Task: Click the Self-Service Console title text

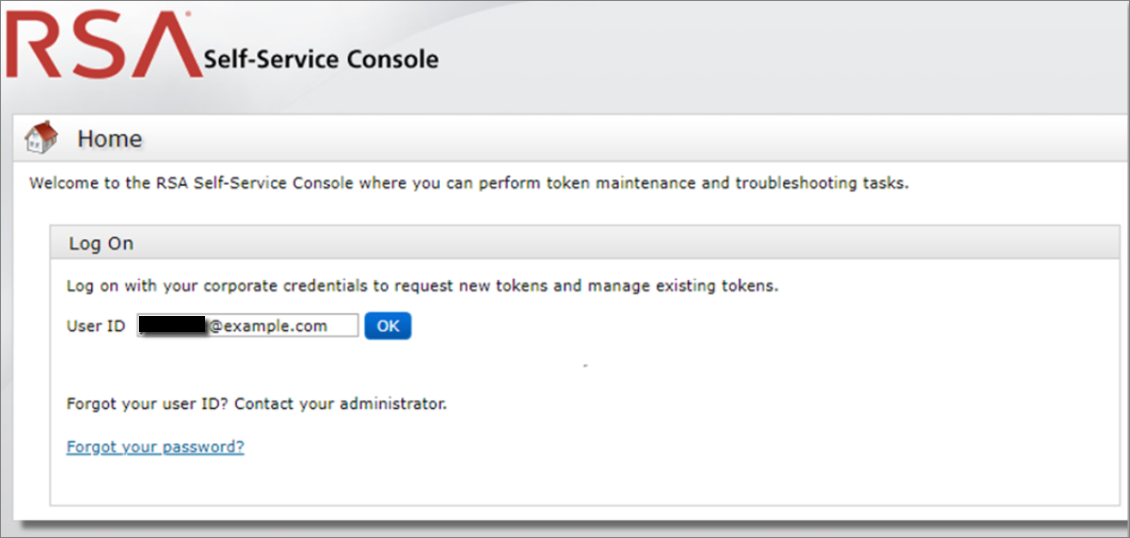Action: tap(321, 59)
